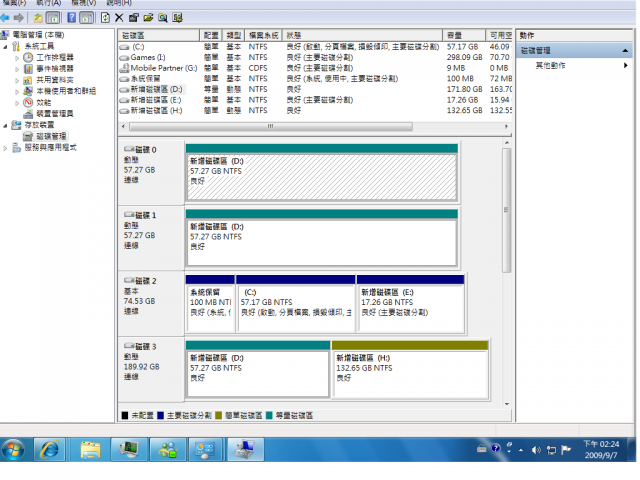Open Windows Explorer folder on the taskbar
This screenshot has width=640, height=480.
tap(90, 449)
